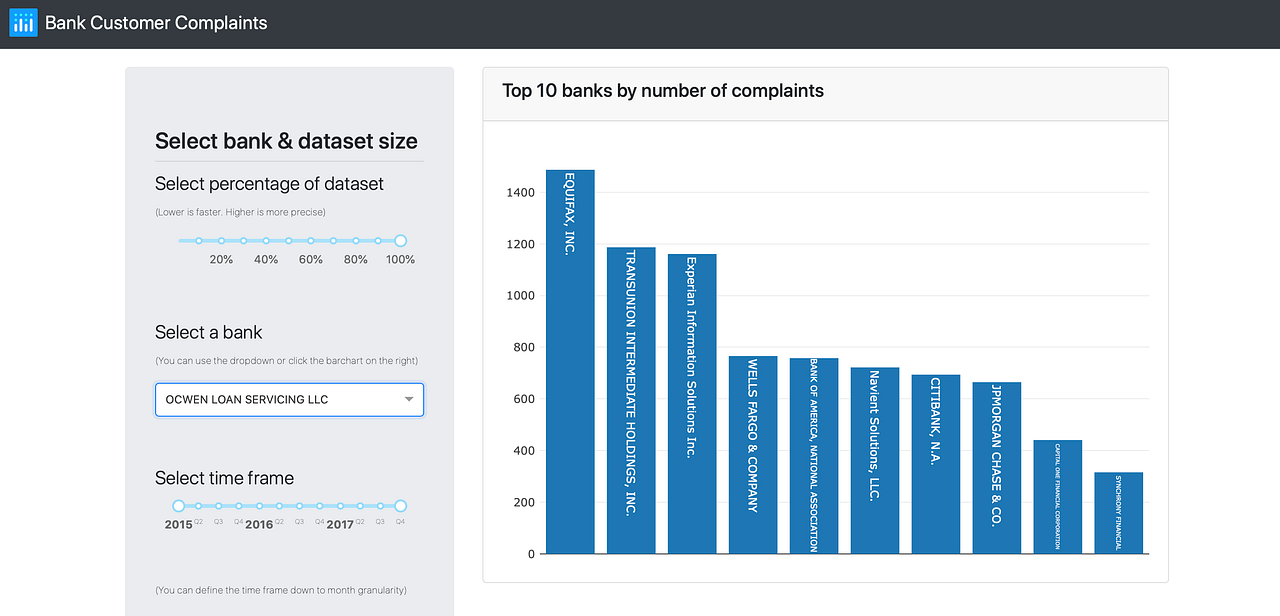
Task: Click the 2015 handle on the time frame slider
Action: tap(178, 506)
